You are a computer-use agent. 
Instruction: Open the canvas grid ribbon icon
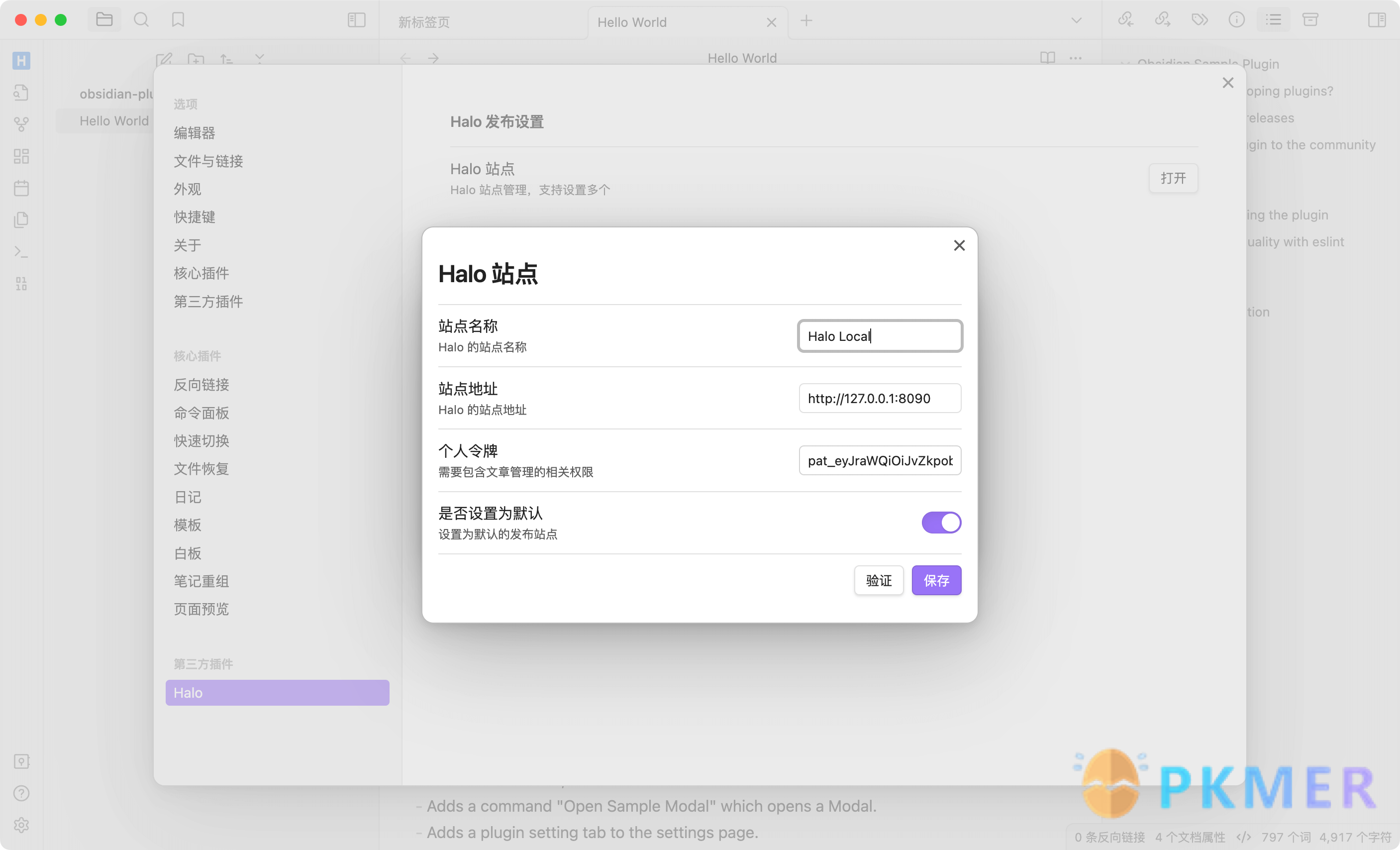(21, 156)
